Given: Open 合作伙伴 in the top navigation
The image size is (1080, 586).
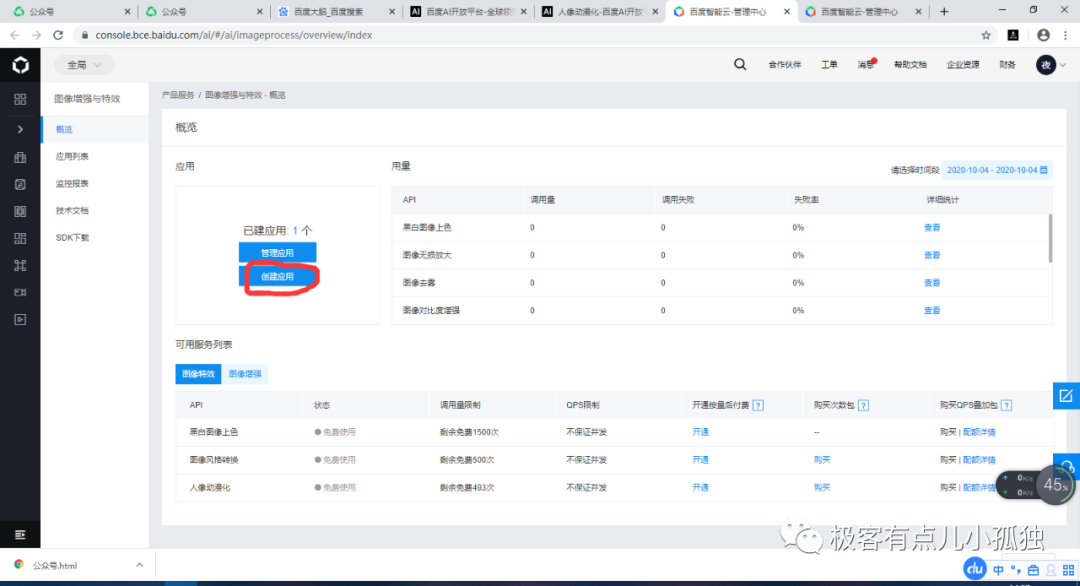Looking at the screenshot, I should pyautogui.click(x=785, y=65).
